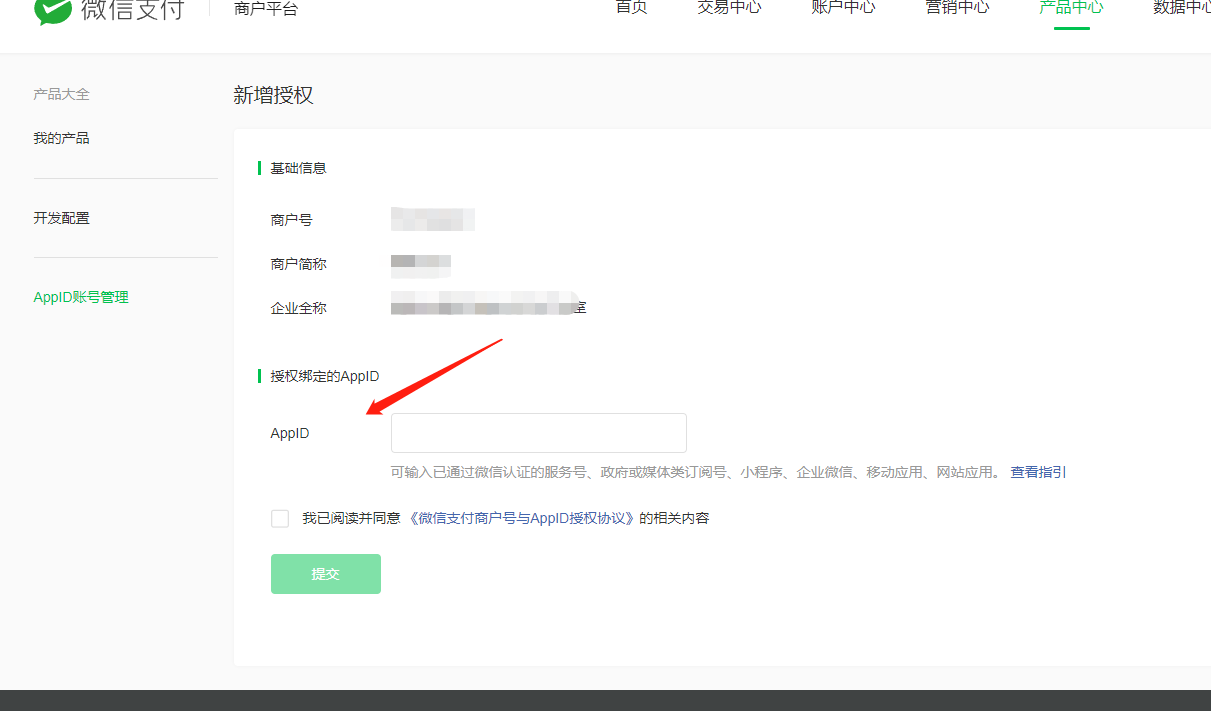1211x711 pixels.
Task: Open 我的产品 in the sidebar
Action: click(61, 138)
